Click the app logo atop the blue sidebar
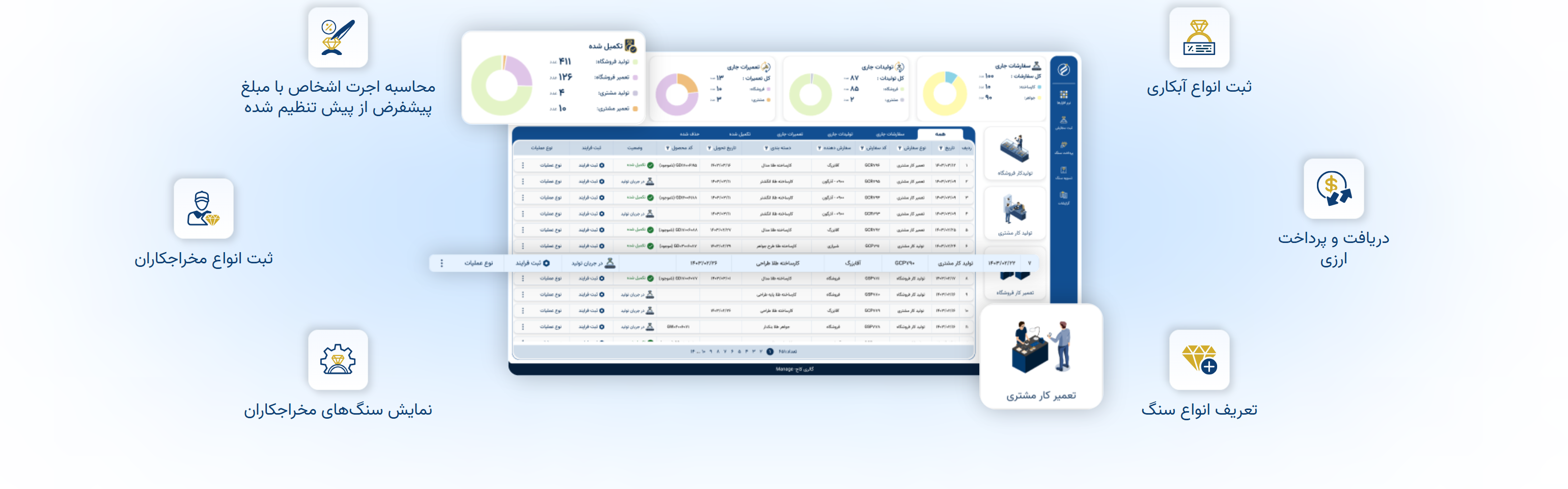Image resolution: width=1568 pixels, height=489 pixels. pos(1063,69)
